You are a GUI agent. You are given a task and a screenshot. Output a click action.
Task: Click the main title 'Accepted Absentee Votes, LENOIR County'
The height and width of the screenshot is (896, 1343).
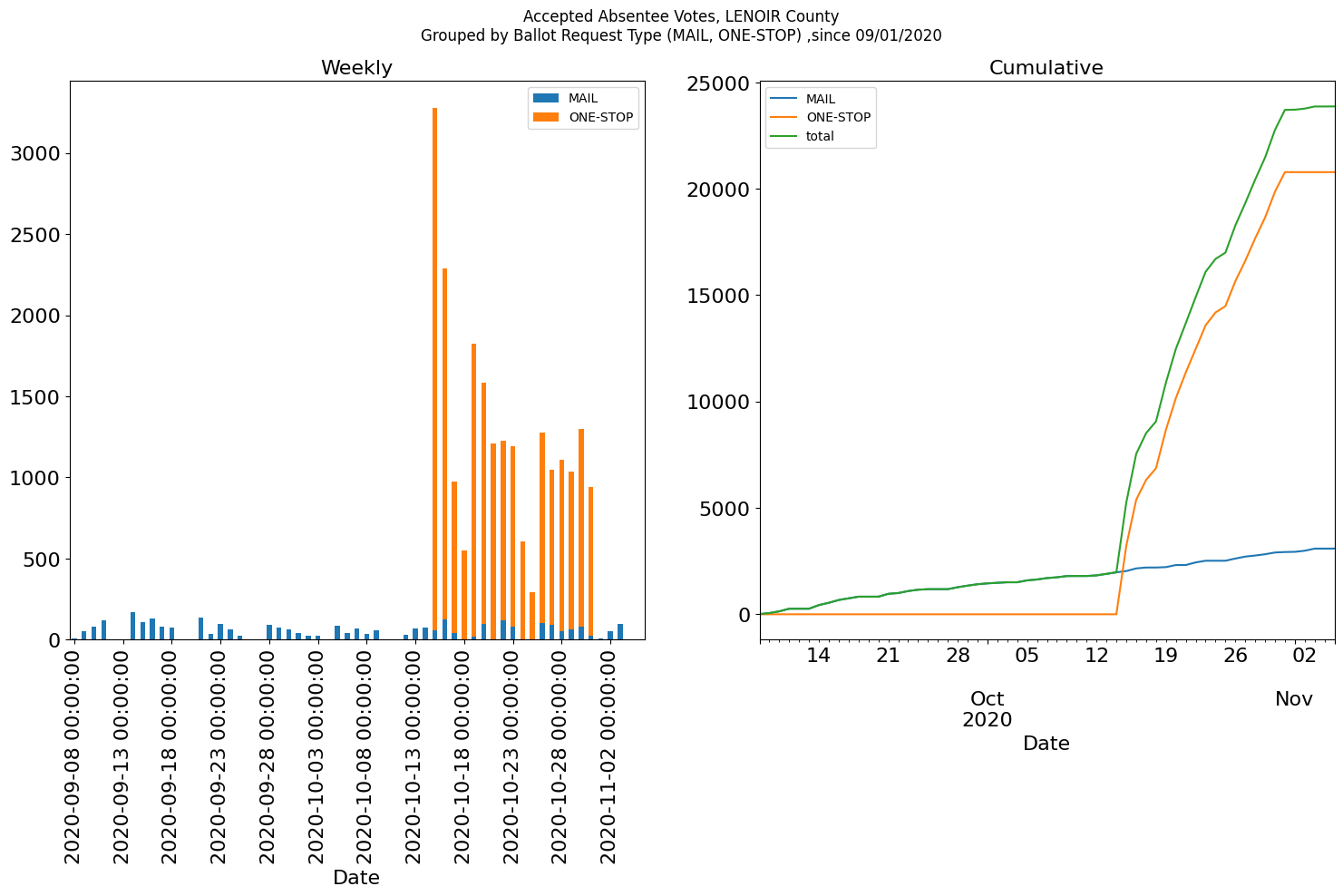(681, 16)
